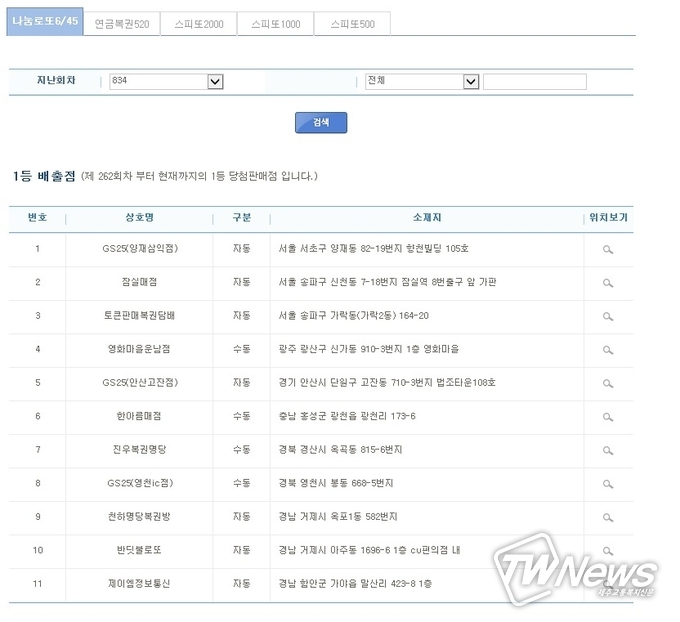Click the 소재지 column header
680x622 pixels.
[427, 218]
